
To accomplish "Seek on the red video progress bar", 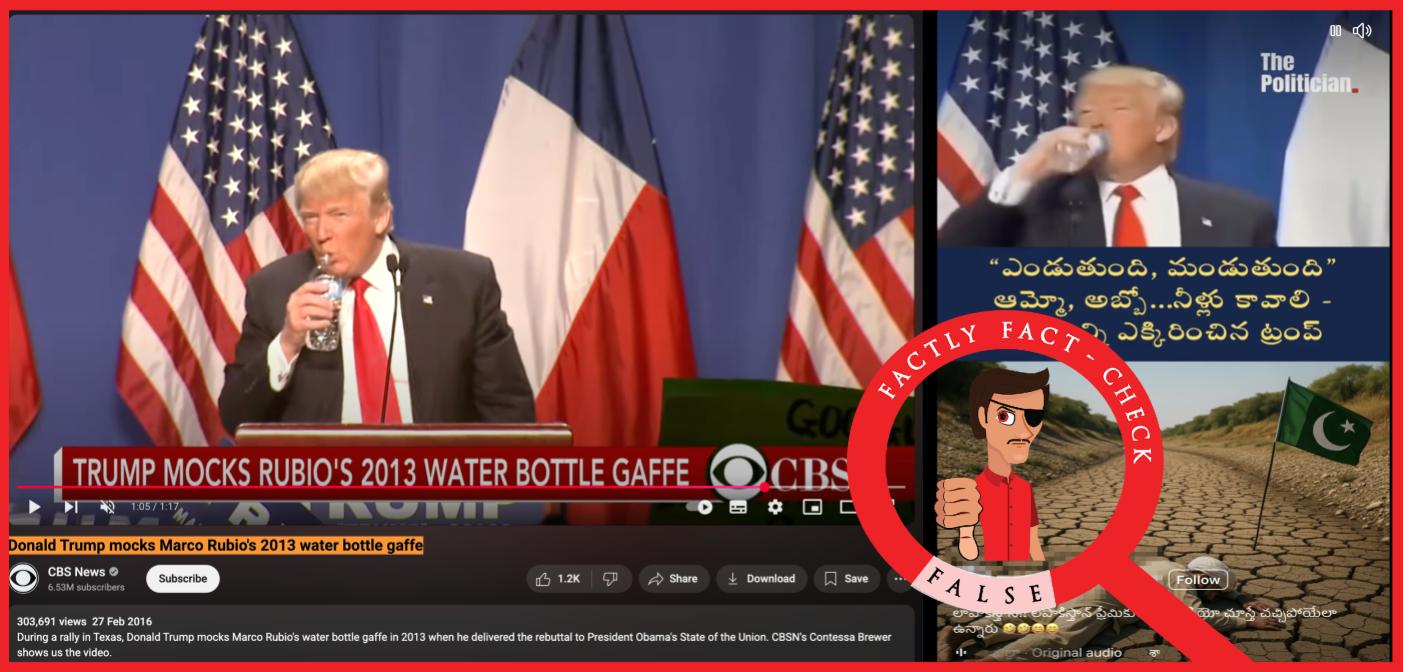I will (x=461, y=488).
